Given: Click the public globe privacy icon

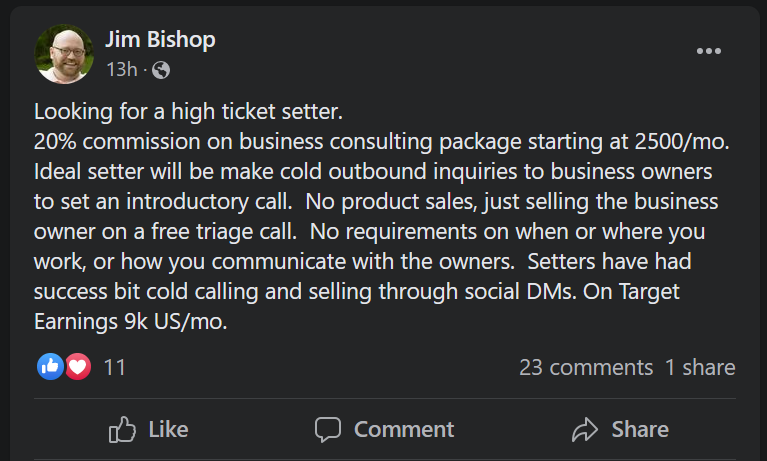Looking at the screenshot, I should (160, 70).
